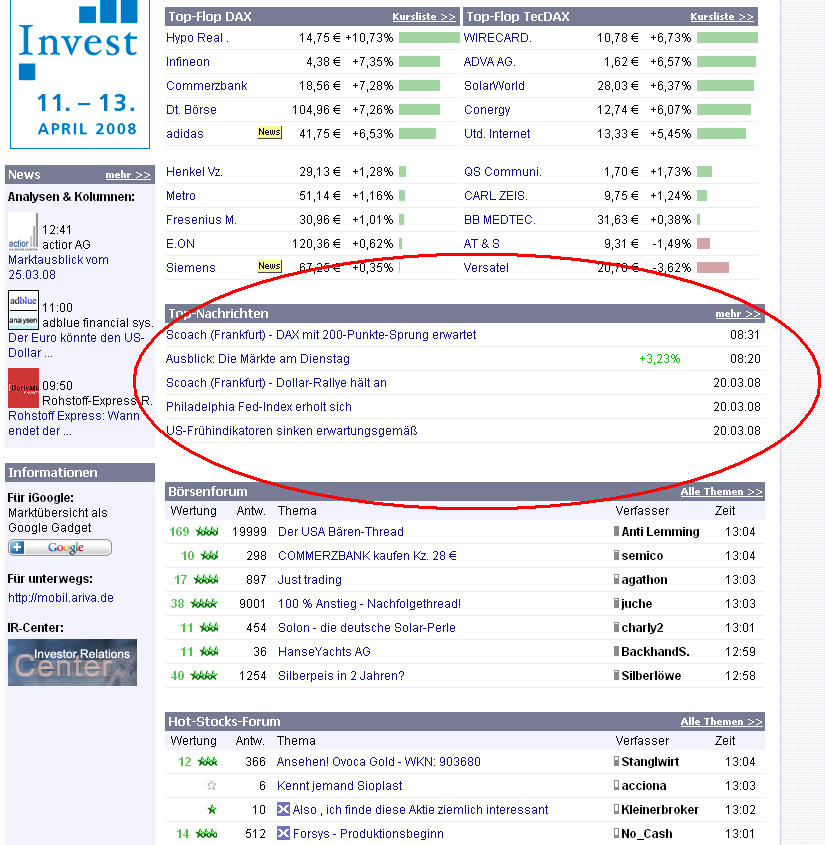Open Silberpeis in 2 Jahren? thread
The width and height of the screenshot is (825, 845).
341,676
